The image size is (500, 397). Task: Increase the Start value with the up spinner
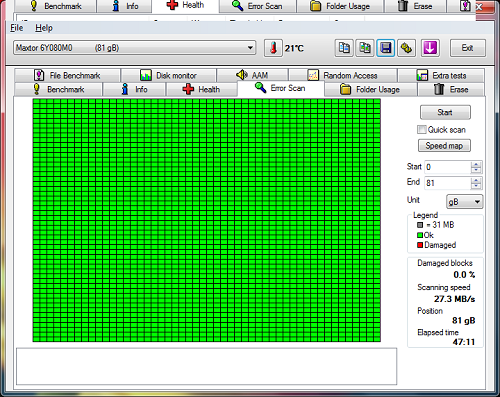(476, 164)
